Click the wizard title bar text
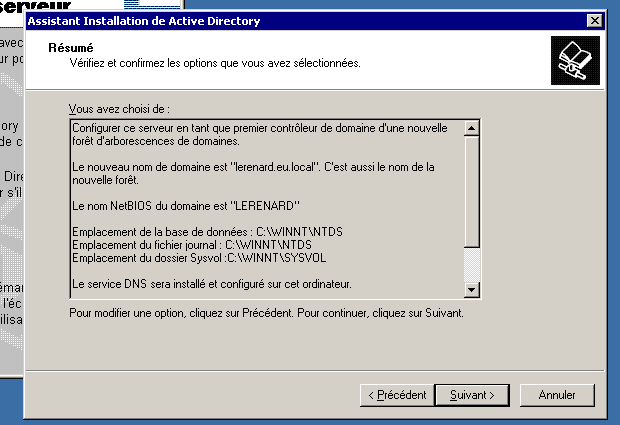Viewport: 620px width, 425px height. (144, 21)
